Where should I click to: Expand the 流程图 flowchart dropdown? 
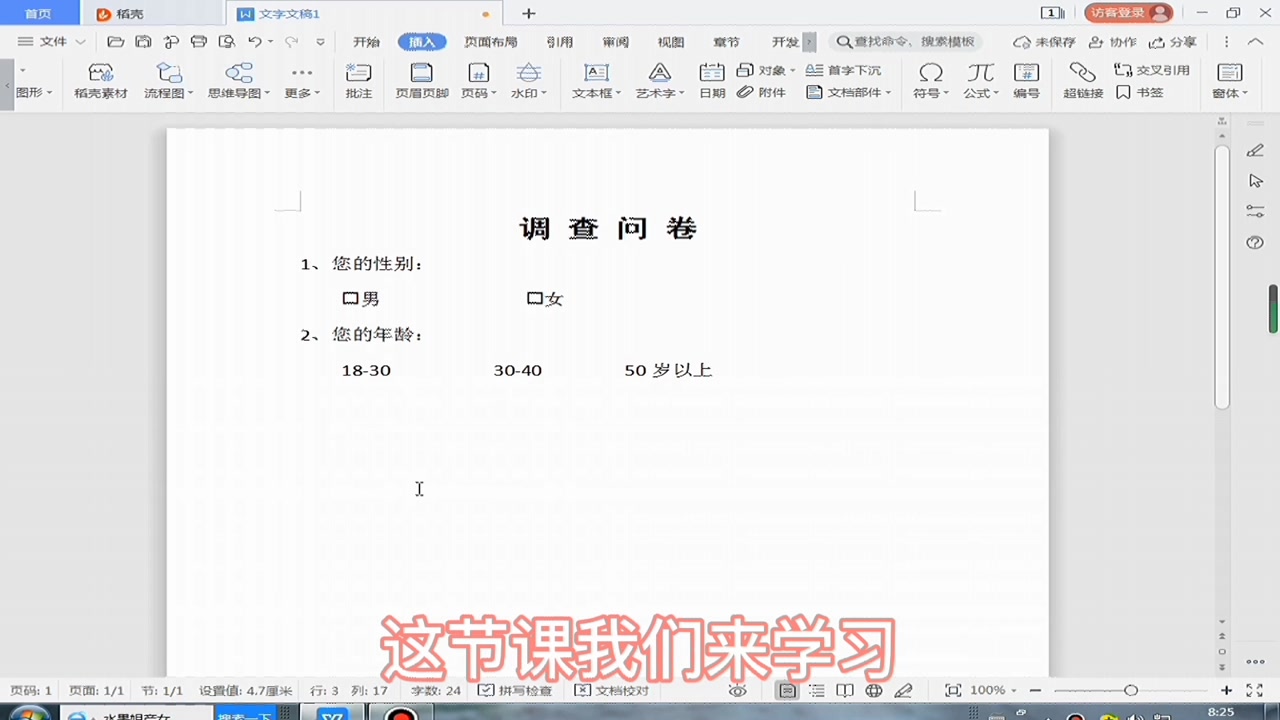[191, 93]
